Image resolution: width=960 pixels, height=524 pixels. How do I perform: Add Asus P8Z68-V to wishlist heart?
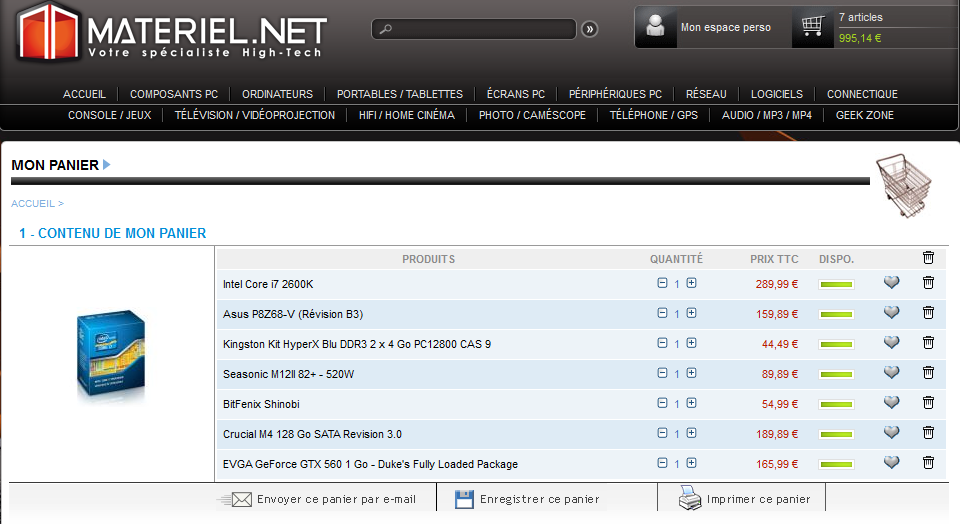(x=891, y=313)
